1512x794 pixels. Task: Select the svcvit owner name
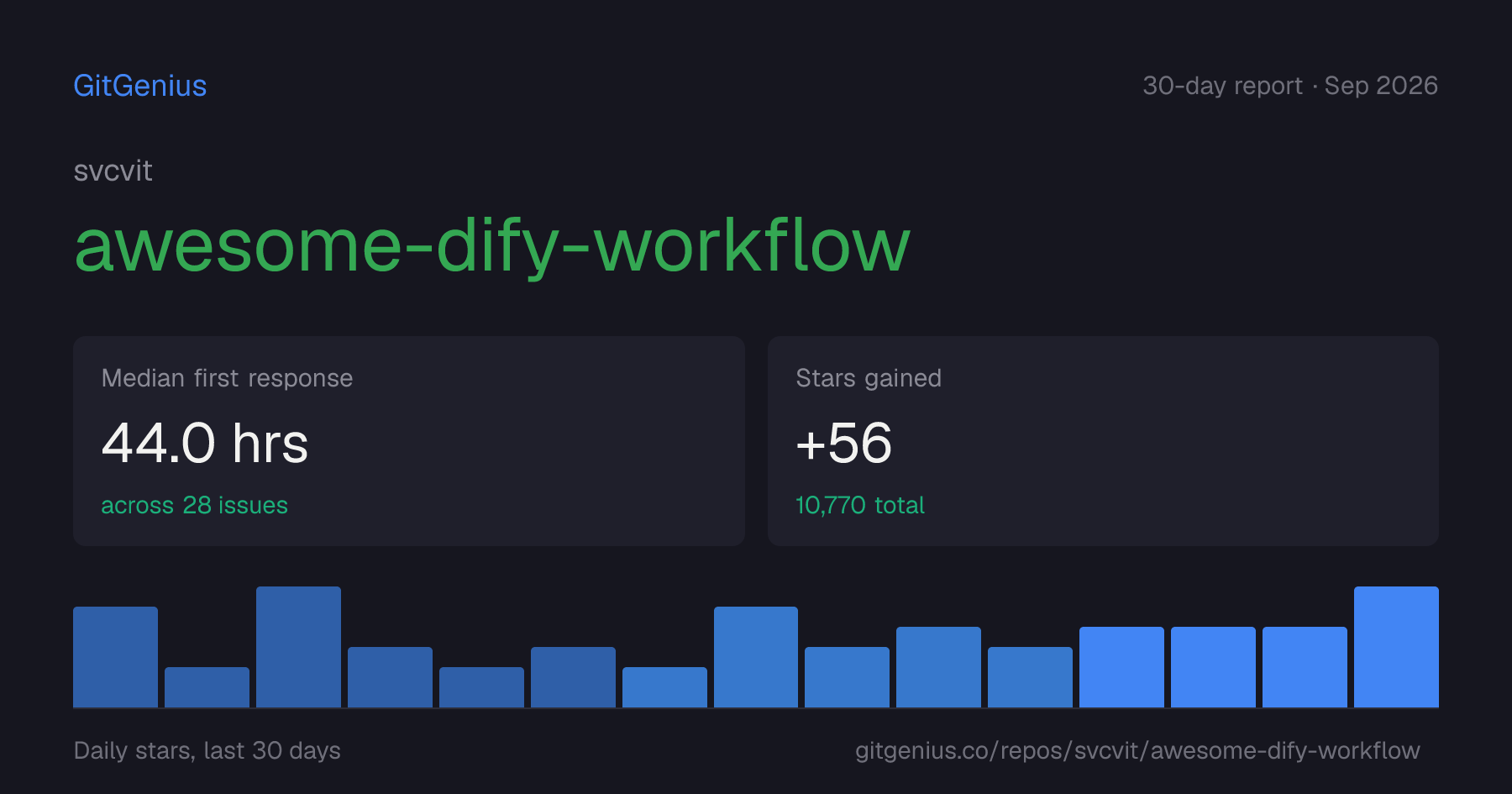[x=113, y=171]
